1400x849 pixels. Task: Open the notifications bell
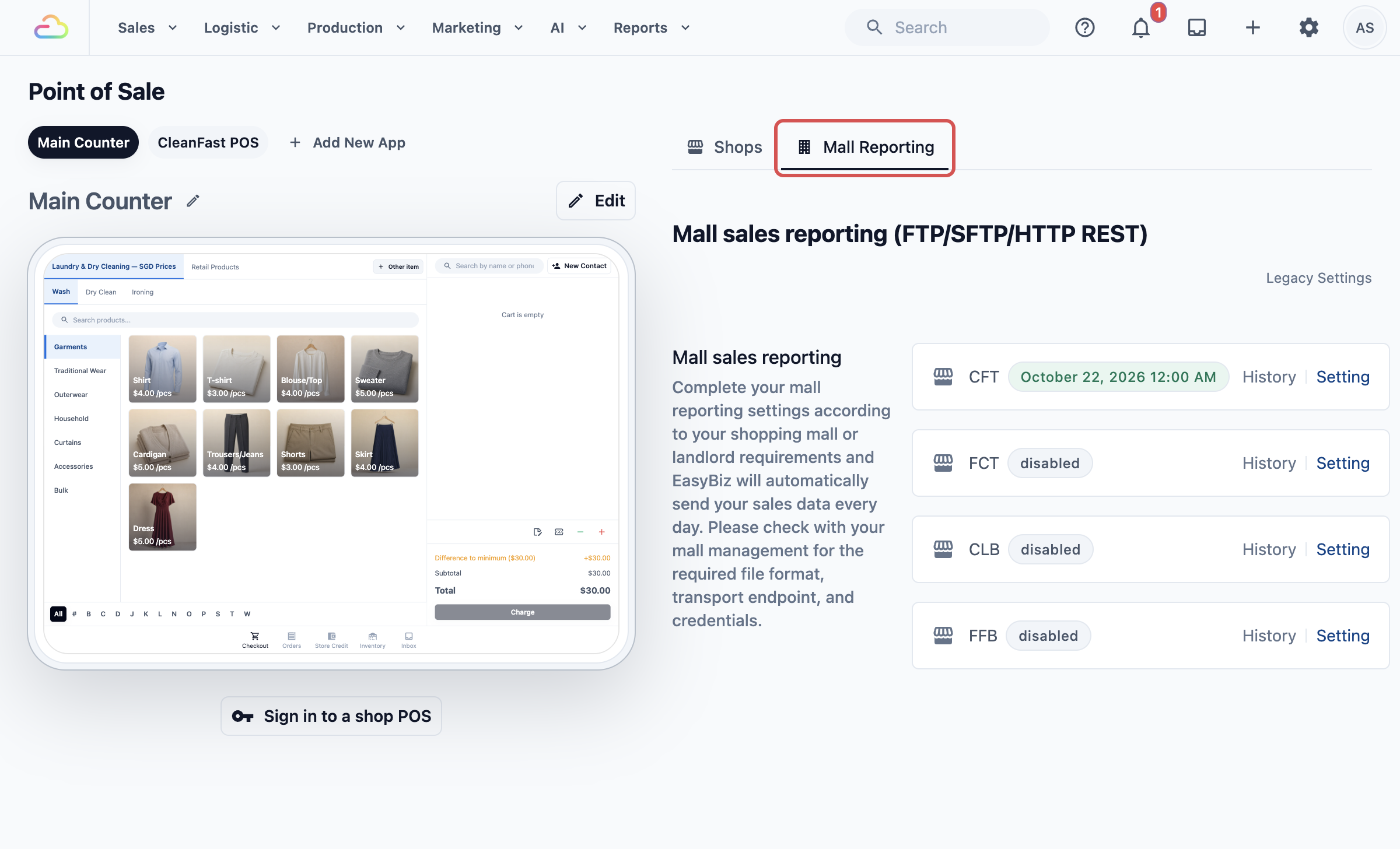click(x=1140, y=27)
